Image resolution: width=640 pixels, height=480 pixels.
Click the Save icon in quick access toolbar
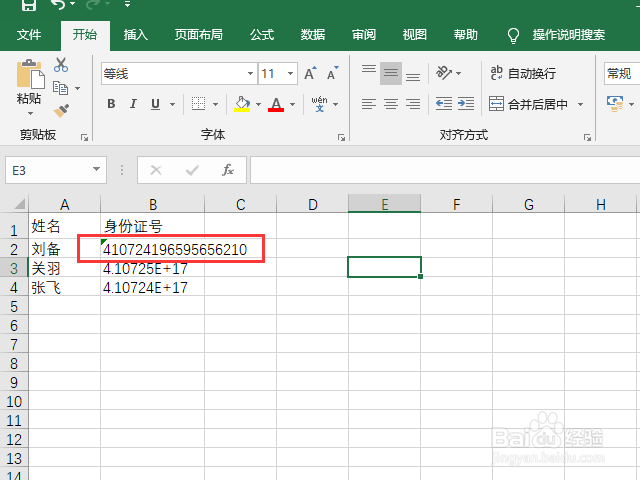pos(29,5)
